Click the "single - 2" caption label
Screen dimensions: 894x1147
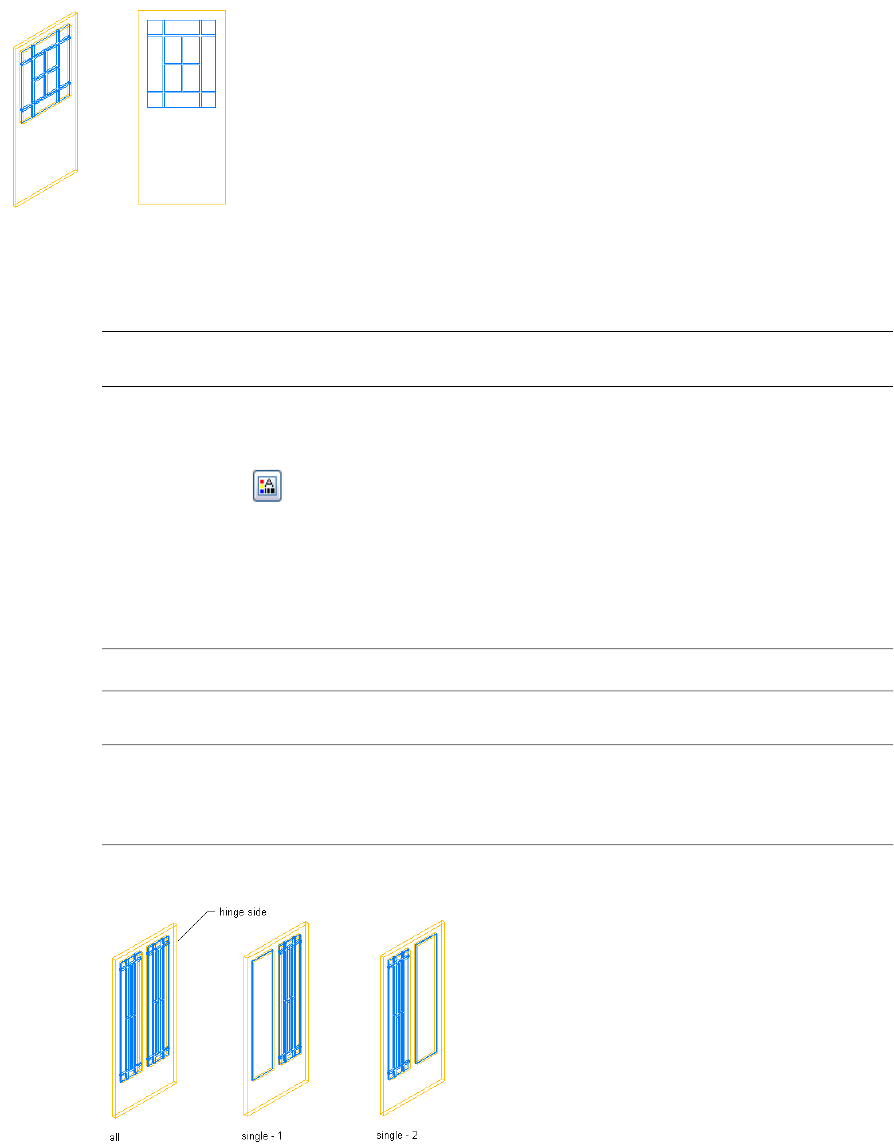click(397, 1135)
